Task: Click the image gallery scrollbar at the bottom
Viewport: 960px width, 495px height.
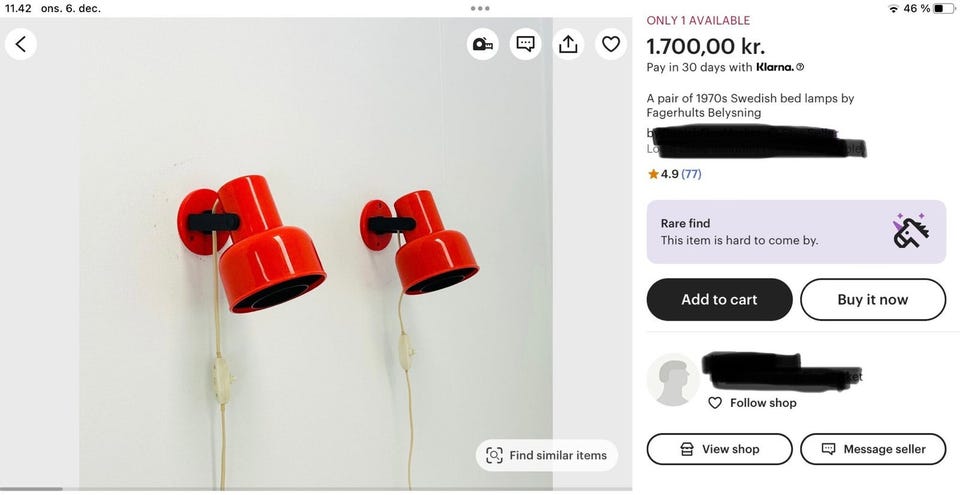Action: tap(32, 489)
